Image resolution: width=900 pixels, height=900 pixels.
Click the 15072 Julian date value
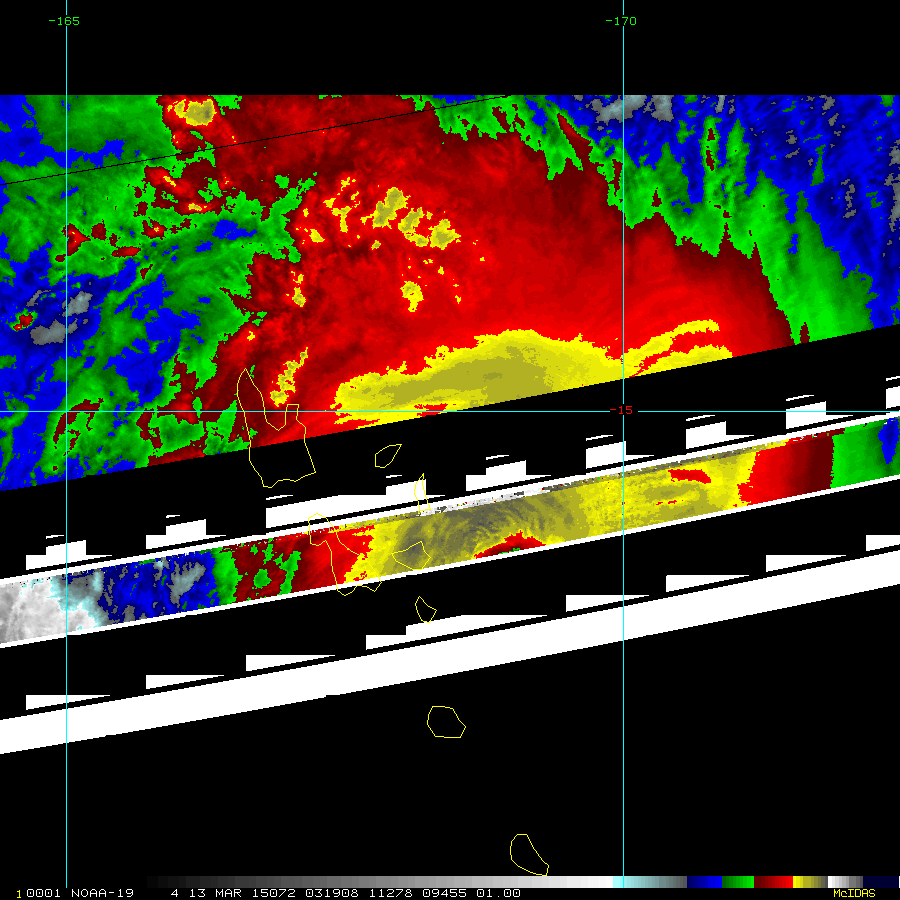click(x=273, y=893)
